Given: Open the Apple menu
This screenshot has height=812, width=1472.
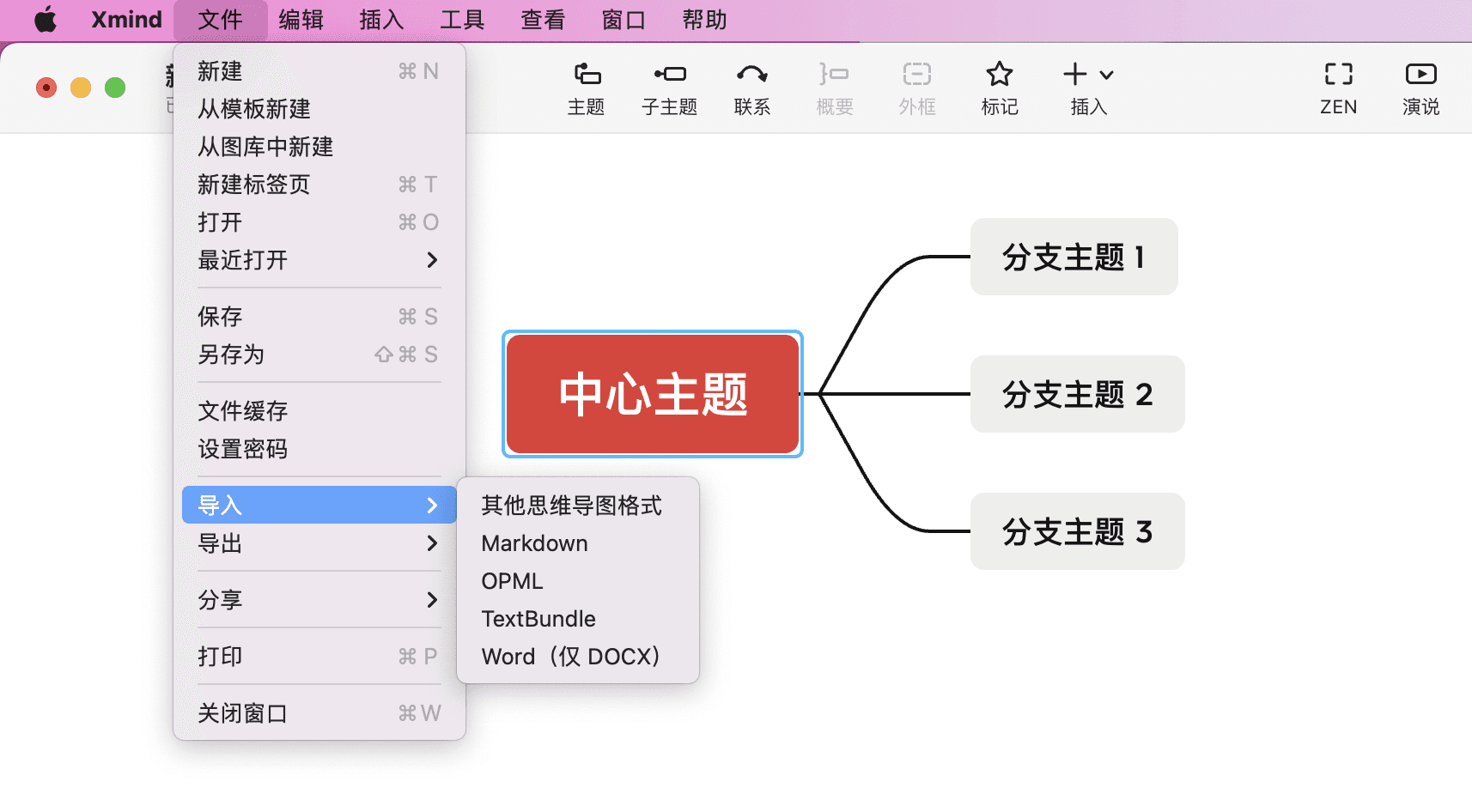Looking at the screenshot, I should click(46, 20).
